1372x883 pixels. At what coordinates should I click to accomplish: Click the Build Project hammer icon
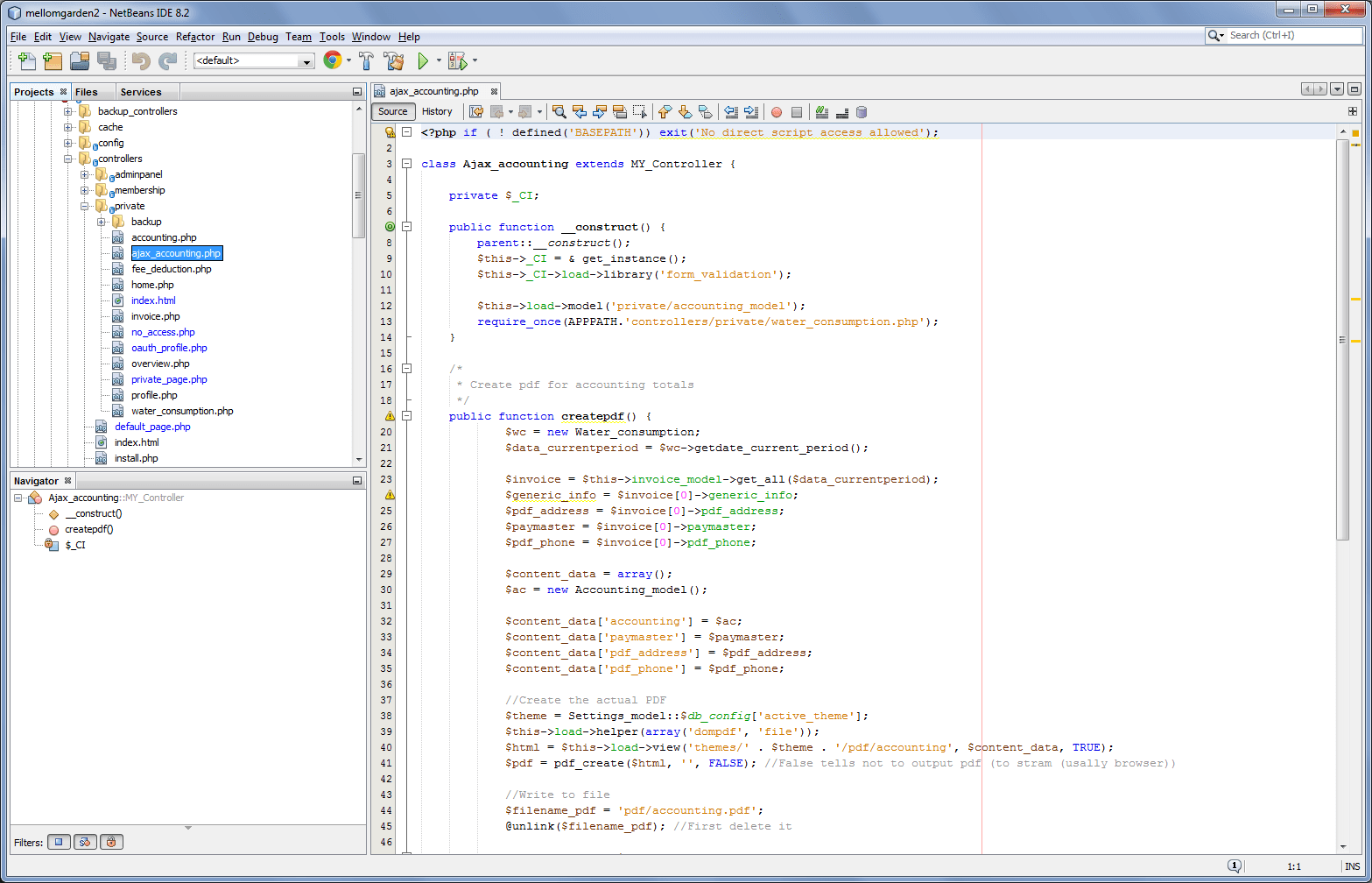[x=367, y=60]
